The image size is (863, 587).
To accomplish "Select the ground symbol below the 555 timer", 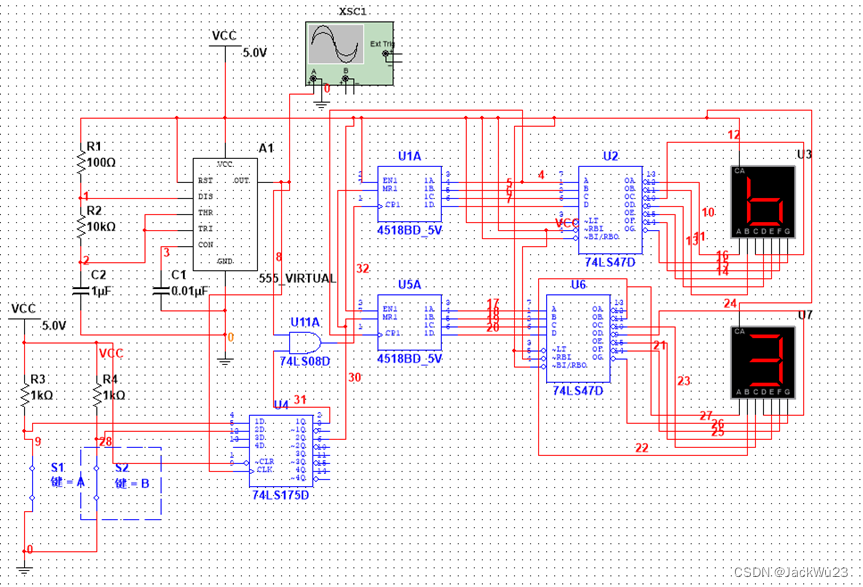I will click(x=225, y=361).
